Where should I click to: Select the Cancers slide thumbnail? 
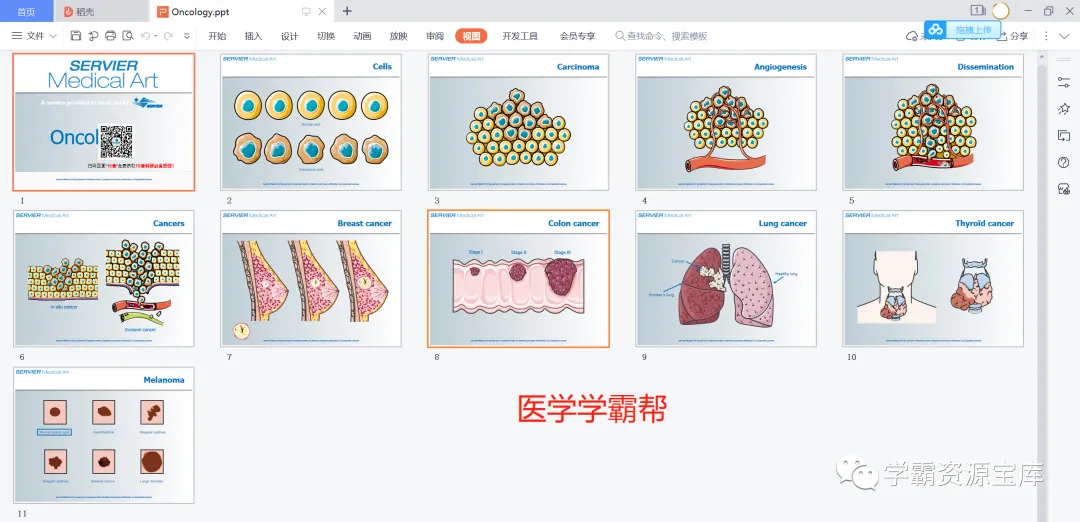(104, 278)
